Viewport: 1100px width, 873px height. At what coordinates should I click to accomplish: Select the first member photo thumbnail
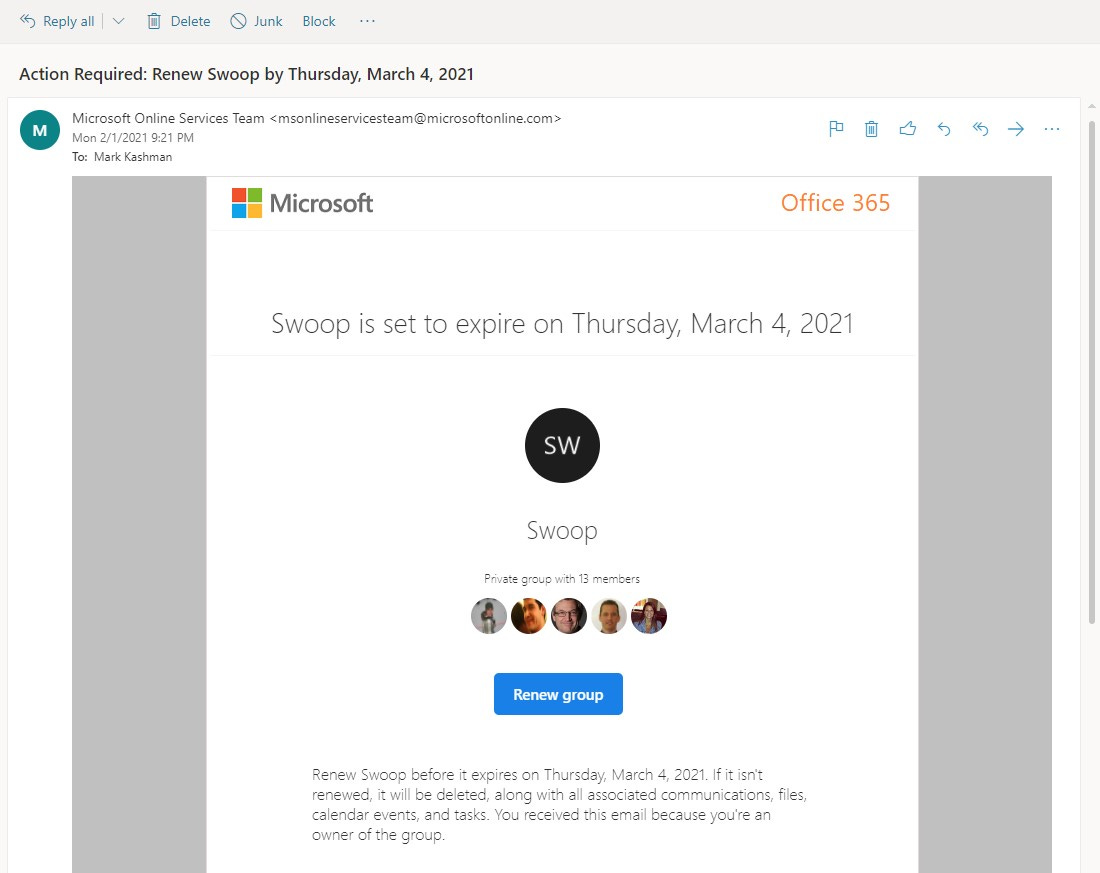[x=489, y=615]
